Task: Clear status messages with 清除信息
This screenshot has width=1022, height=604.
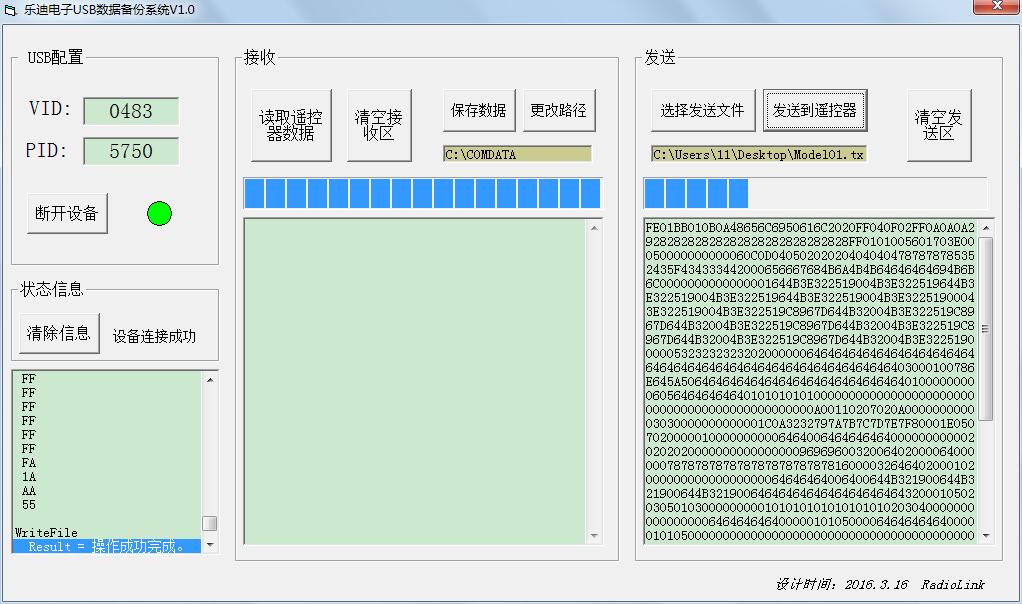Action: point(59,333)
